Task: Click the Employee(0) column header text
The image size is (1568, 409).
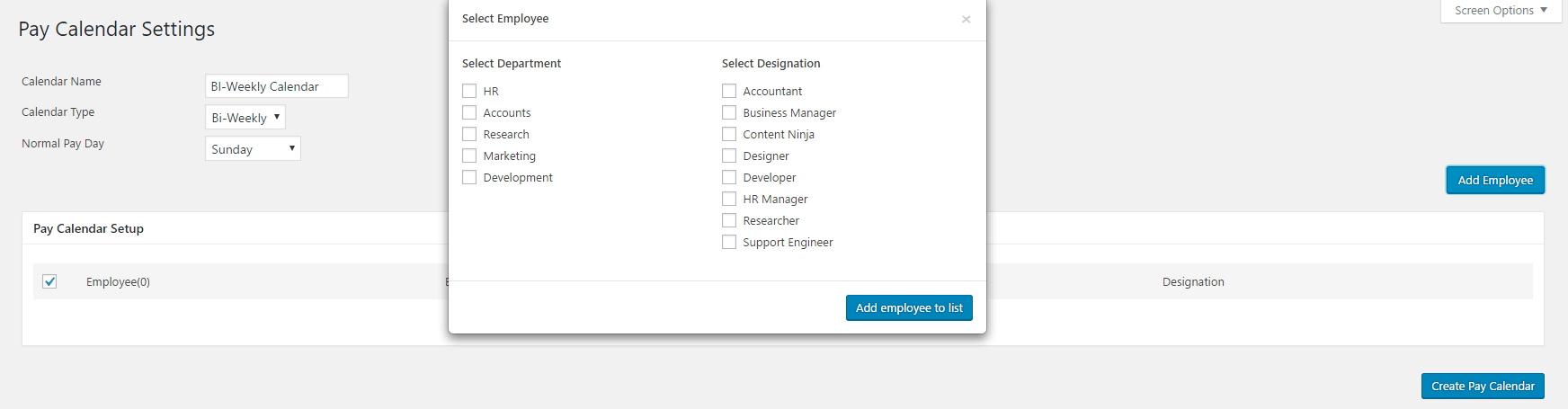Action: click(x=118, y=281)
